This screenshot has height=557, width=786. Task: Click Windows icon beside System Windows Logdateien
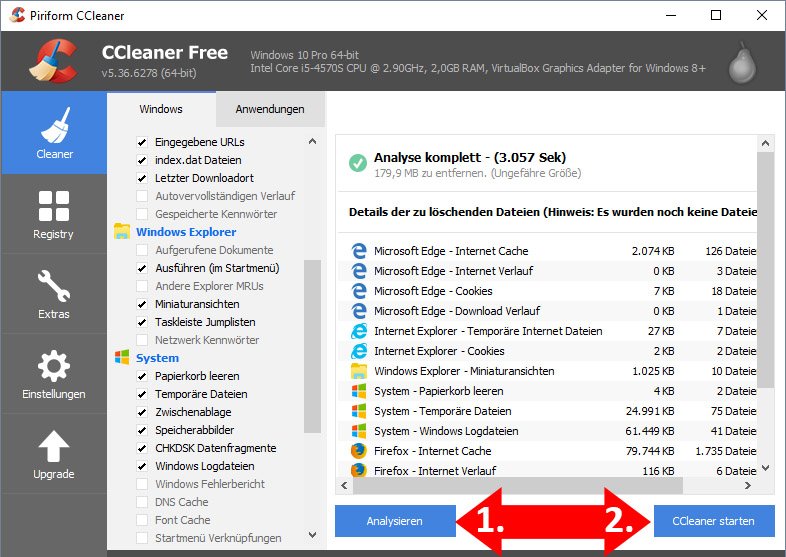pyautogui.click(x=359, y=431)
